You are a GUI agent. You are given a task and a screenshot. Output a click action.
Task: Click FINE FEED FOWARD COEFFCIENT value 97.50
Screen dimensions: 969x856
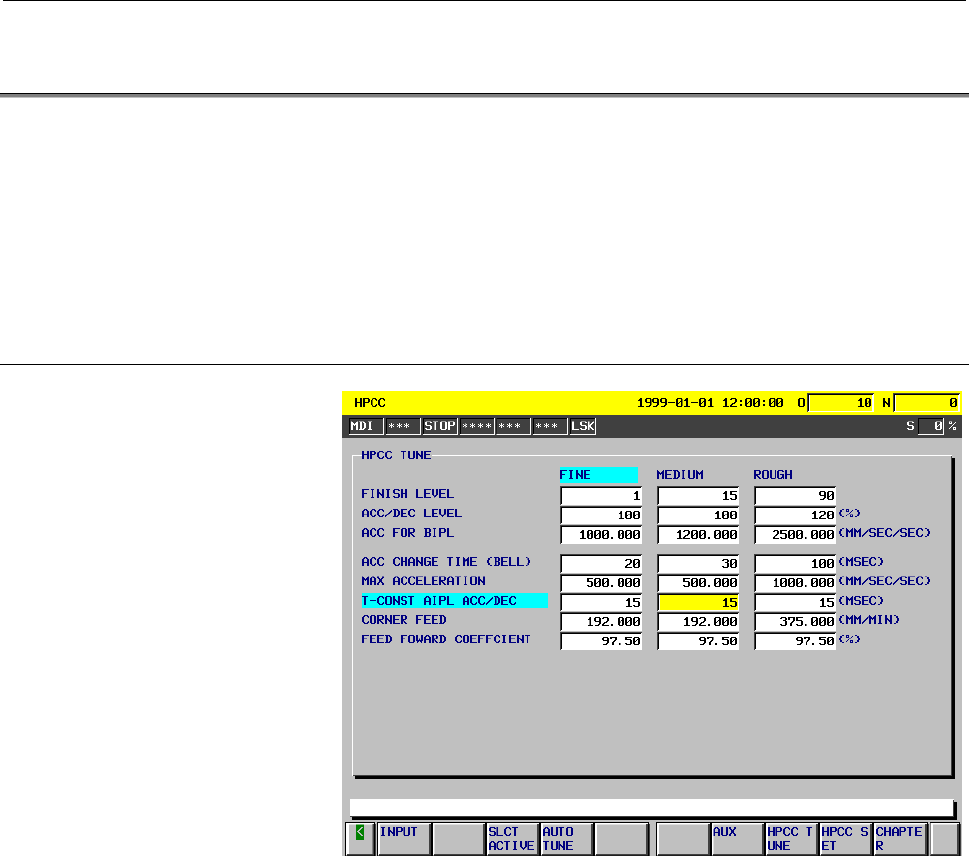tap(601, 641)
